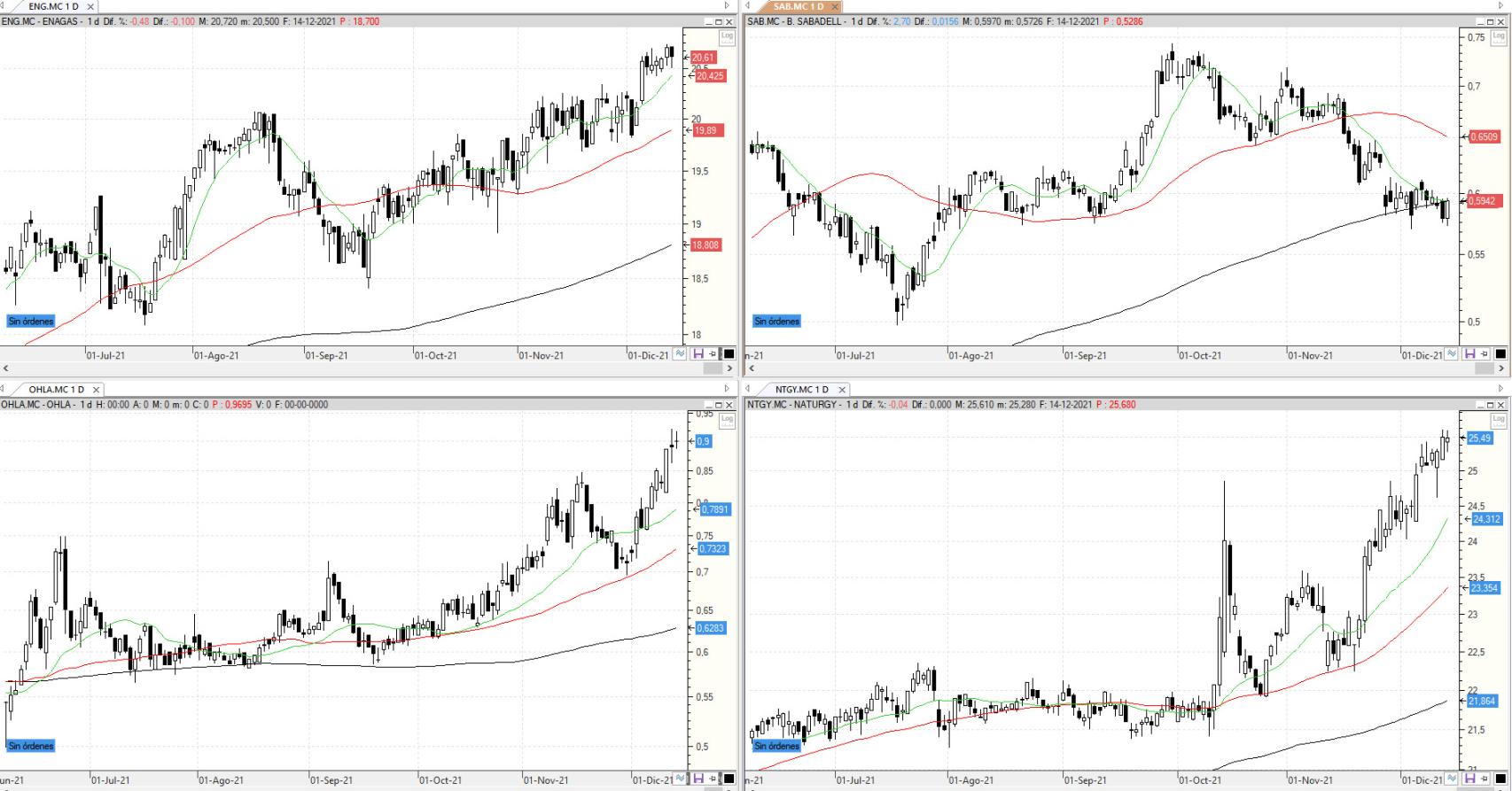The width and height of the screenshot is (1512, 791).
Task: Switch to the NTGY.MC 1 D tab
Action: click(x=800, y=390)
